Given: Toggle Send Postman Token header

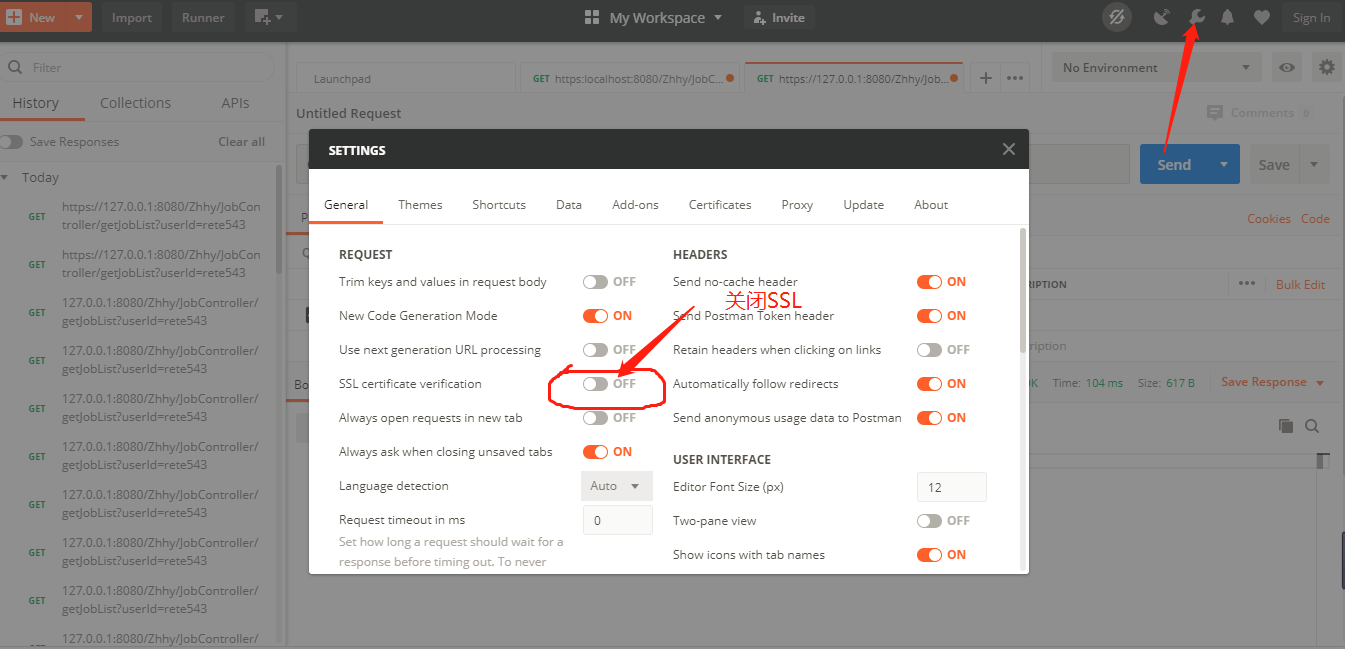Looking at the screenshot, I should (930, 316).
